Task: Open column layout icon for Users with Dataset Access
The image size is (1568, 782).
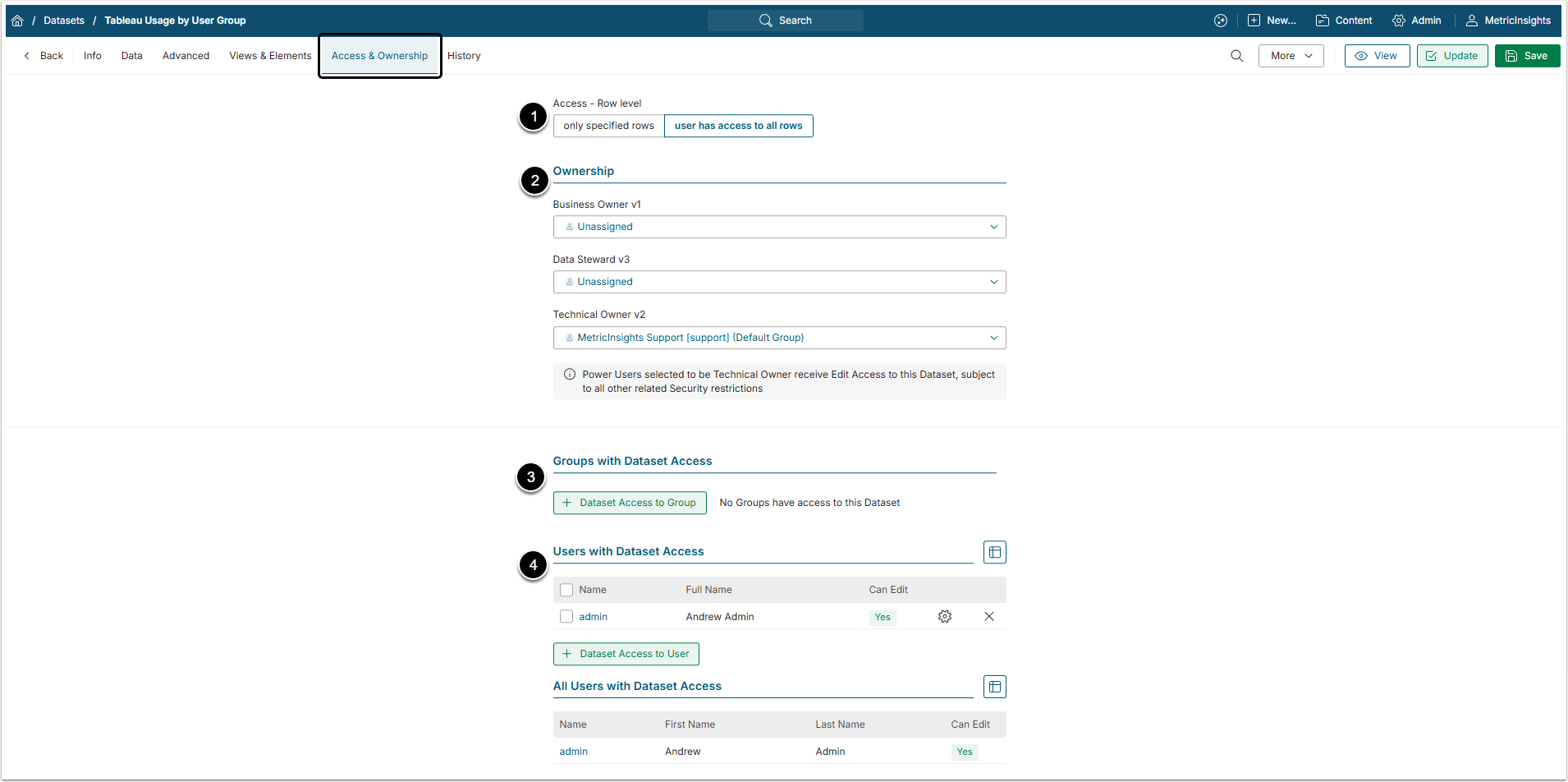Action: [x=995, y=552]
